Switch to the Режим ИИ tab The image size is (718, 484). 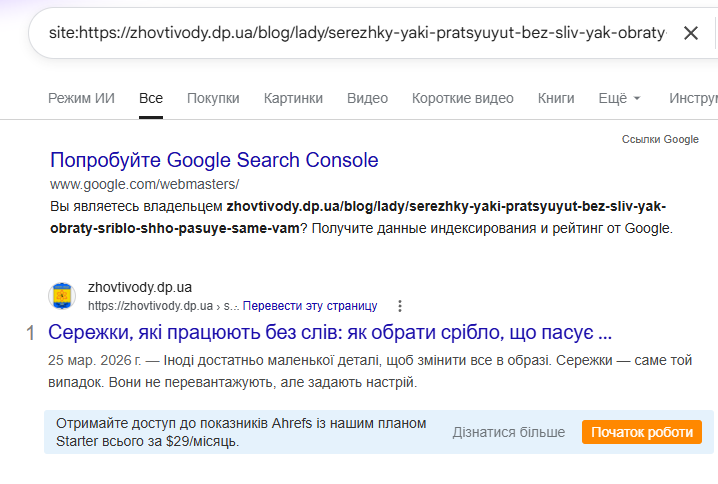tap(81, 98)
